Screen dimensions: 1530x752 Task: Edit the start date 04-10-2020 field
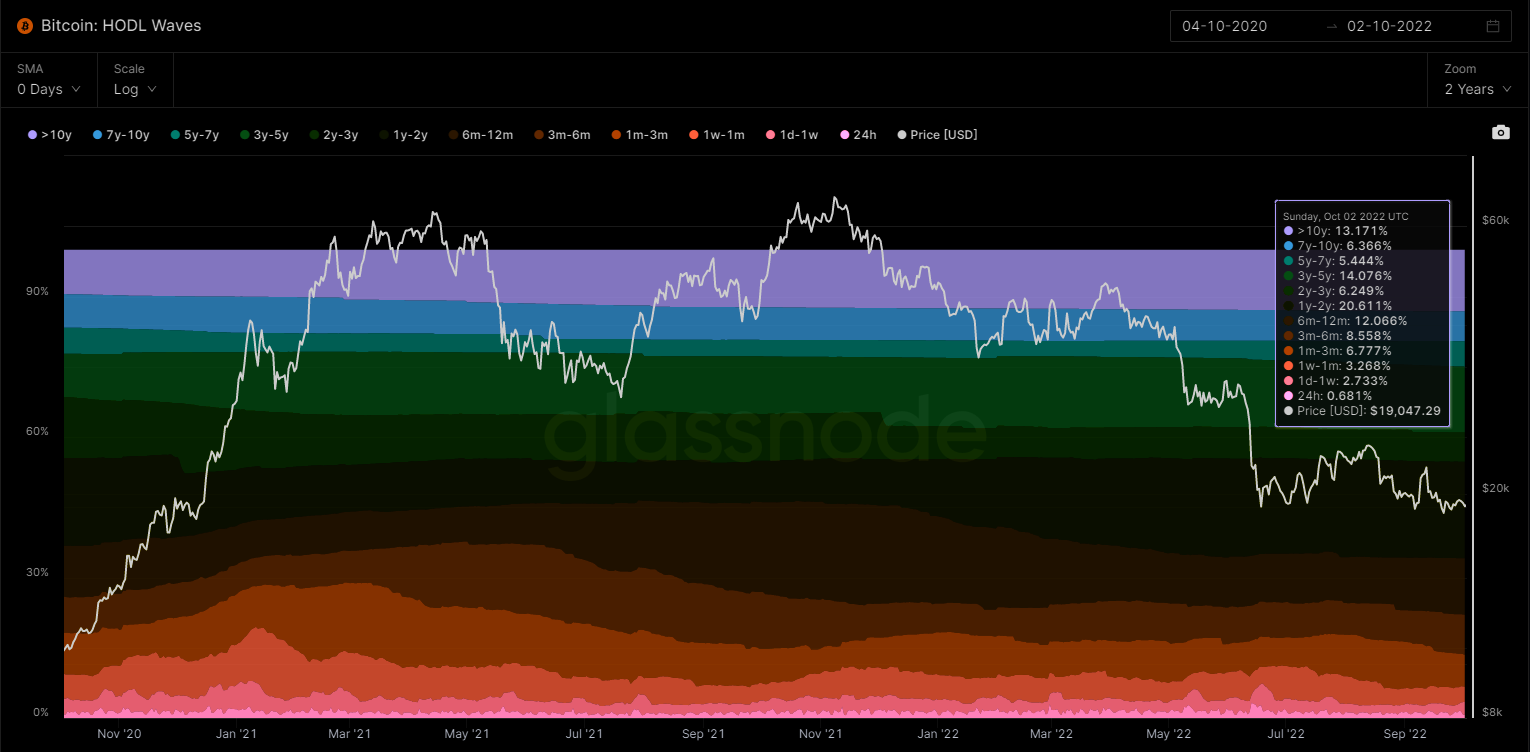(1224, 26)
